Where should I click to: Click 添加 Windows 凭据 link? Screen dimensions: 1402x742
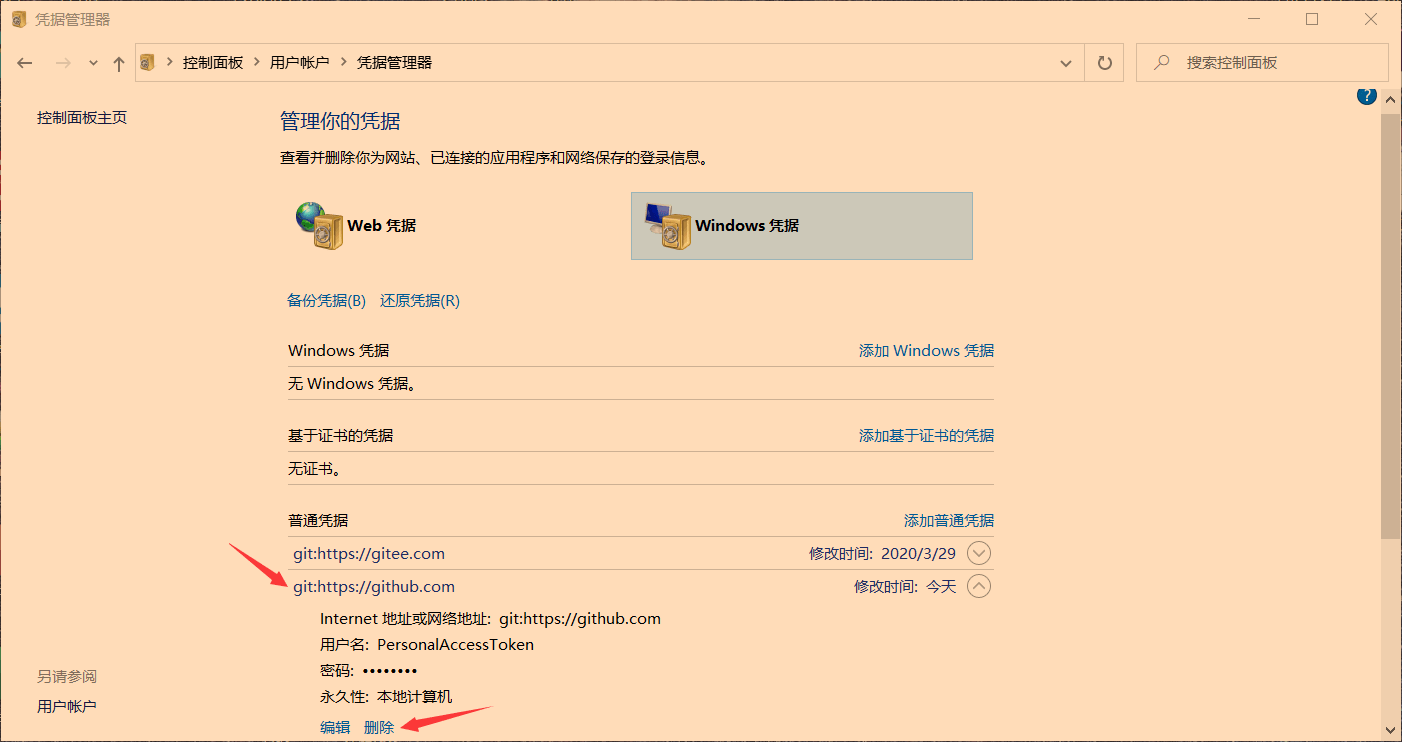926,350
